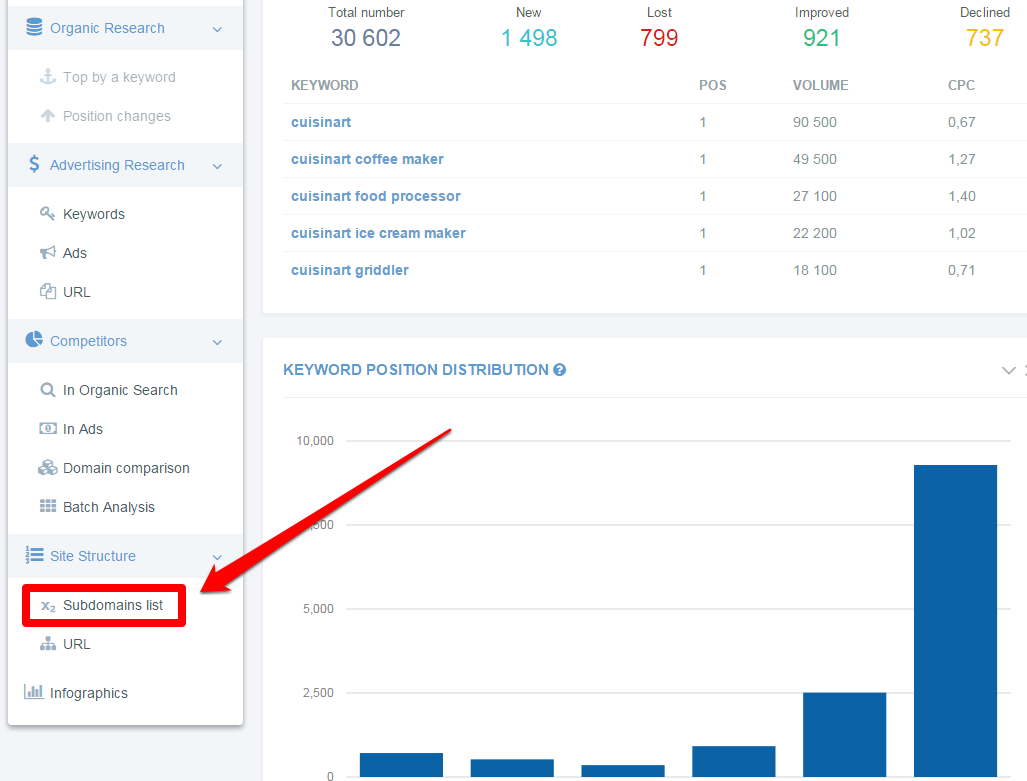Click the sitemap icon beside Site Structure URL
This screenshot has width=1027, height=781.
click(48, 643)
